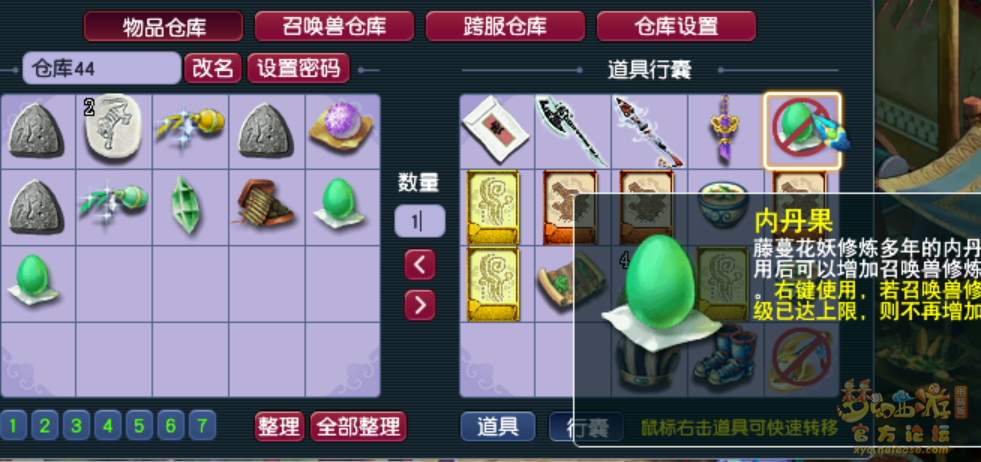Pick the black axe weapon in bag

tap(572, 131)
